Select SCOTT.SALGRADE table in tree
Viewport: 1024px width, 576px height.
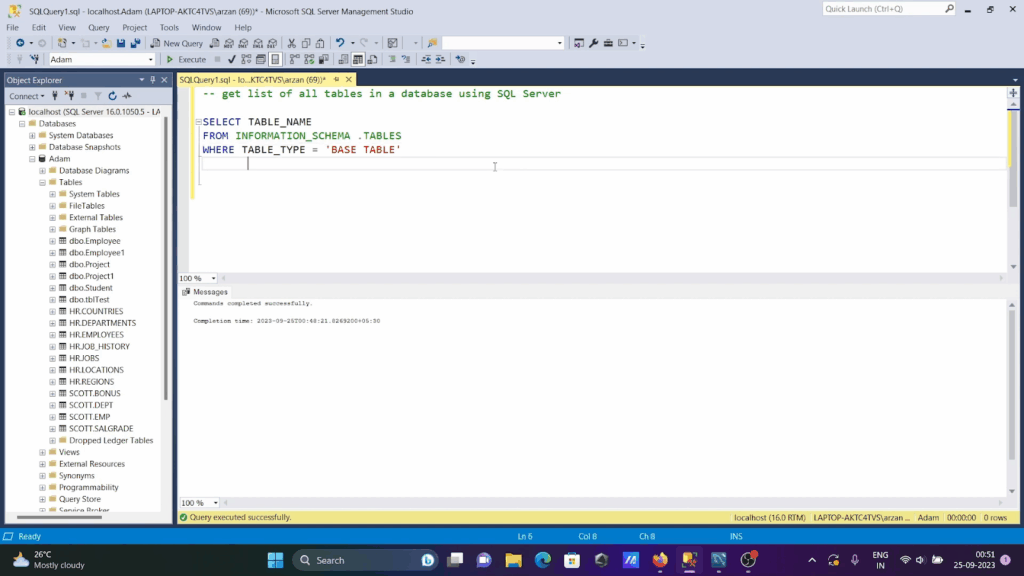pos(101,428)
